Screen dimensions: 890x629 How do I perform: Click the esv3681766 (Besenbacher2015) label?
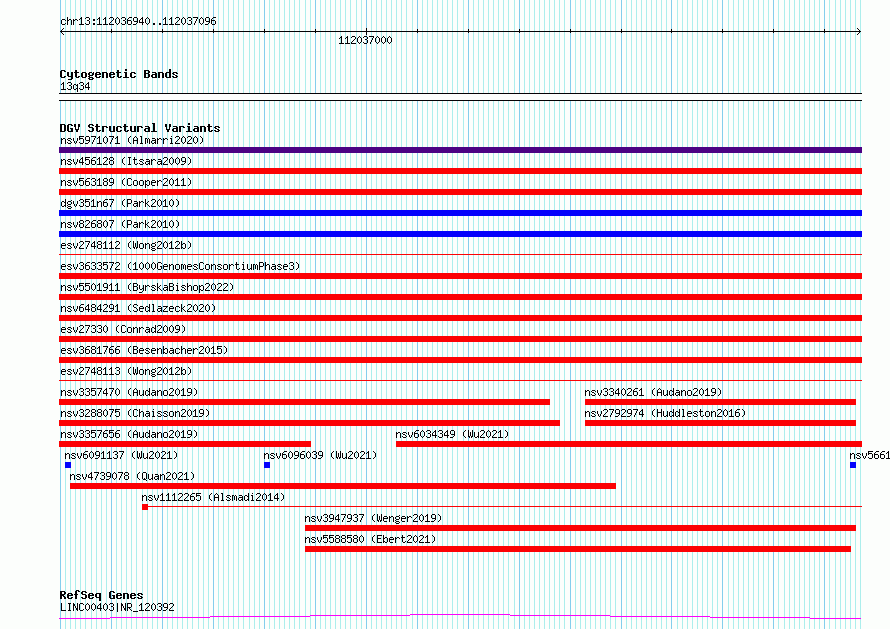[144, 350]
